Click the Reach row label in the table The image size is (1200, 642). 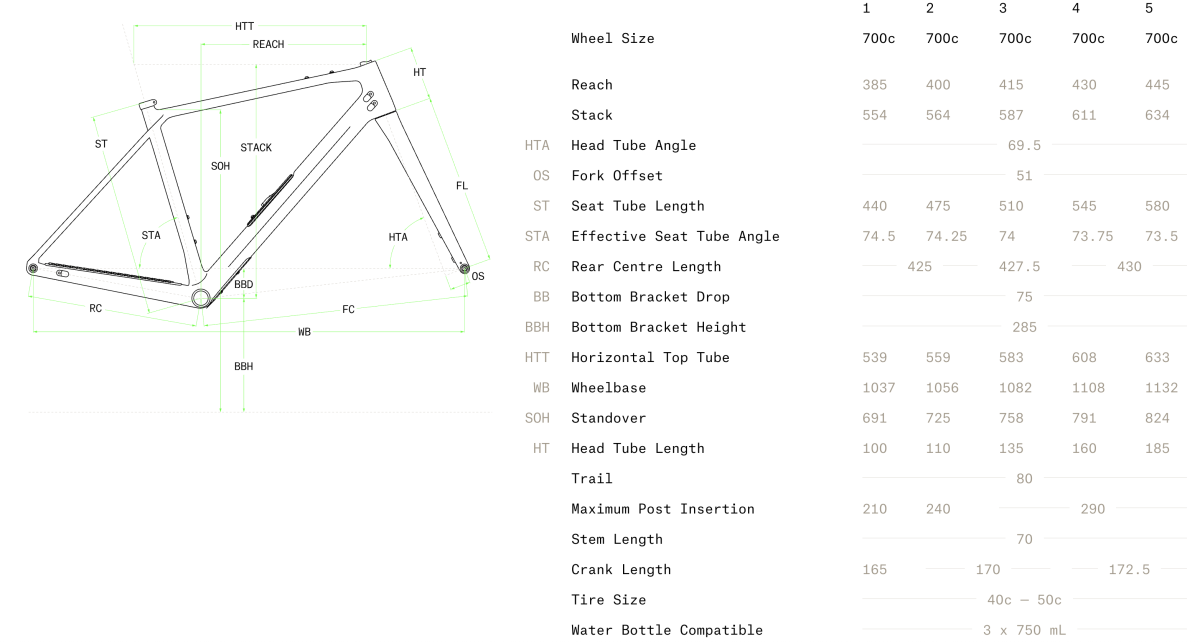click(592, 85)
